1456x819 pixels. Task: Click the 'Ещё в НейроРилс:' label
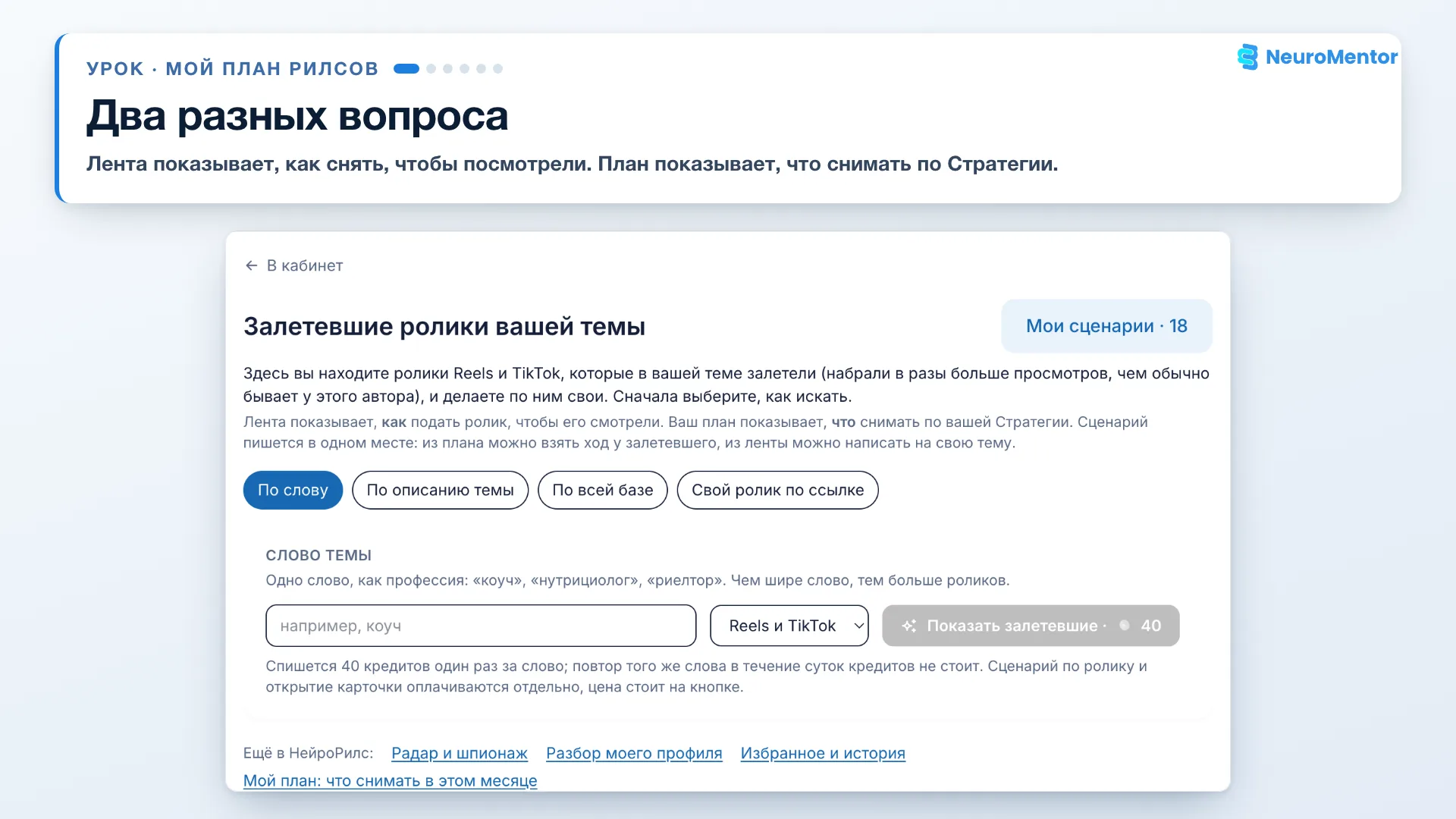(x=309, y=753)
